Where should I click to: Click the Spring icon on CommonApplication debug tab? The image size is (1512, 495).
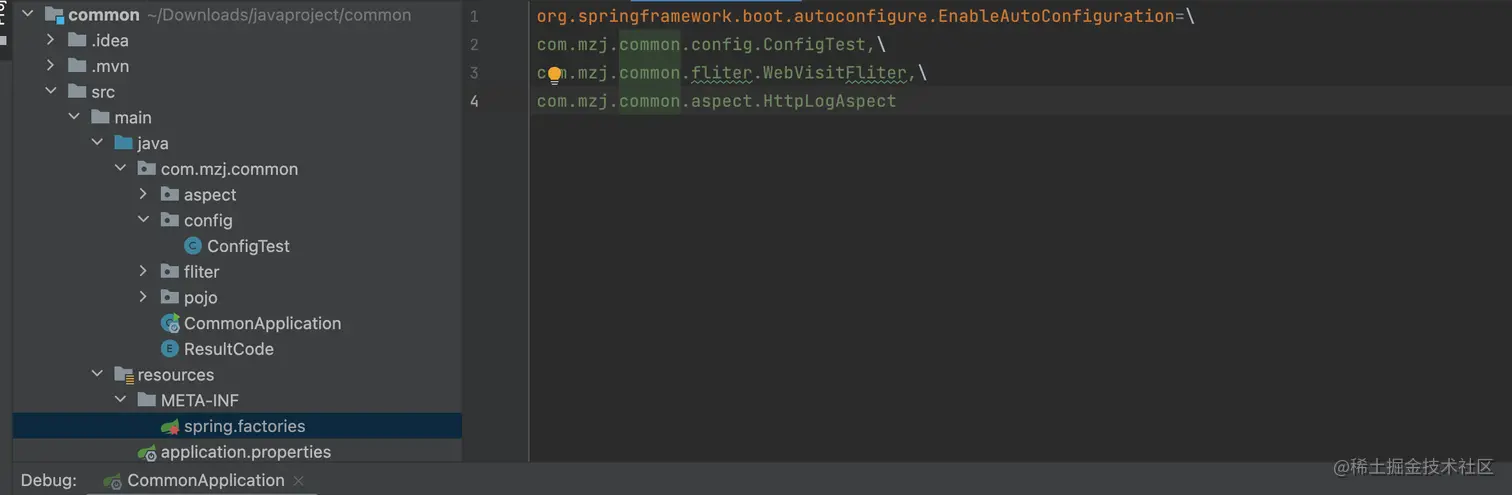[x=113, y=481]
